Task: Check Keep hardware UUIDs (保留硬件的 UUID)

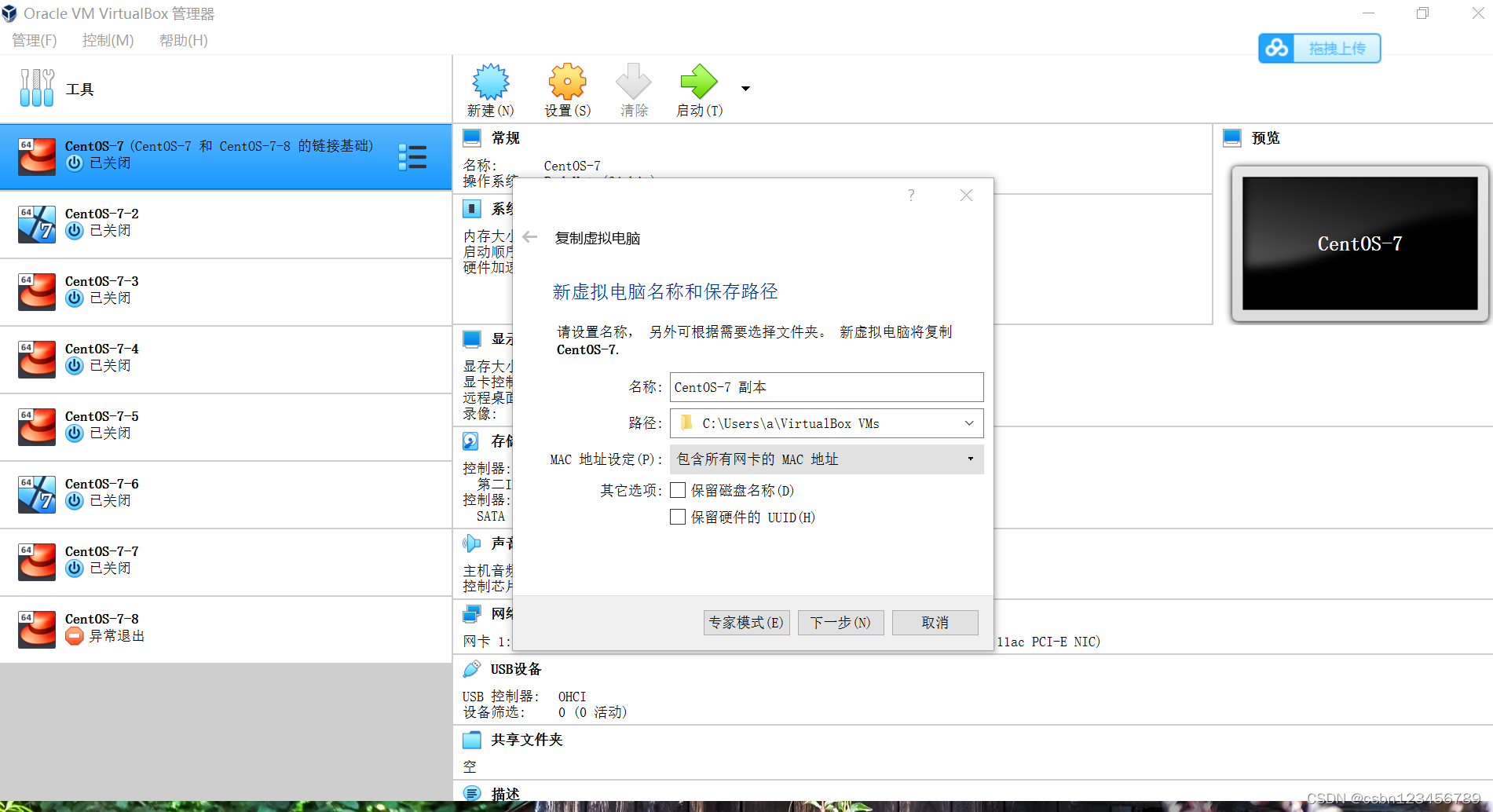Action: point(678,517)
